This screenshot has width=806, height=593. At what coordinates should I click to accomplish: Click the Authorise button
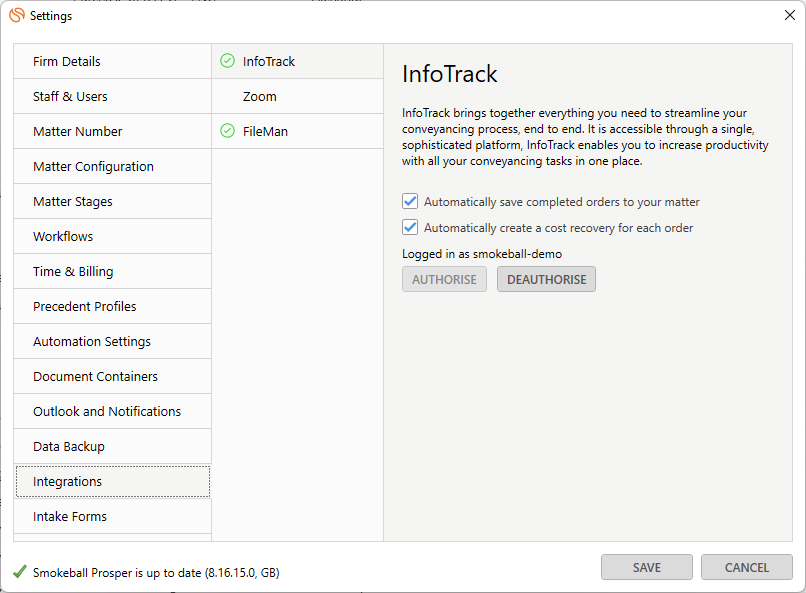click(444, 279)
